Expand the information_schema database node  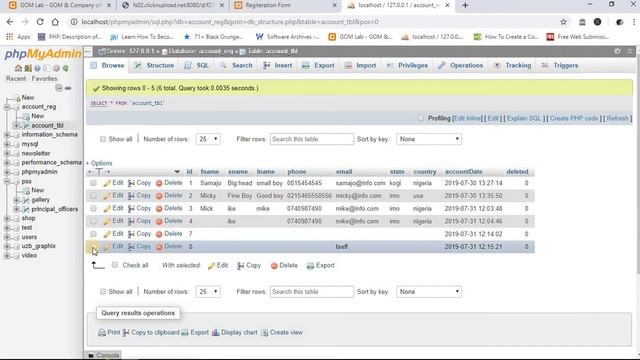(7, 135)
